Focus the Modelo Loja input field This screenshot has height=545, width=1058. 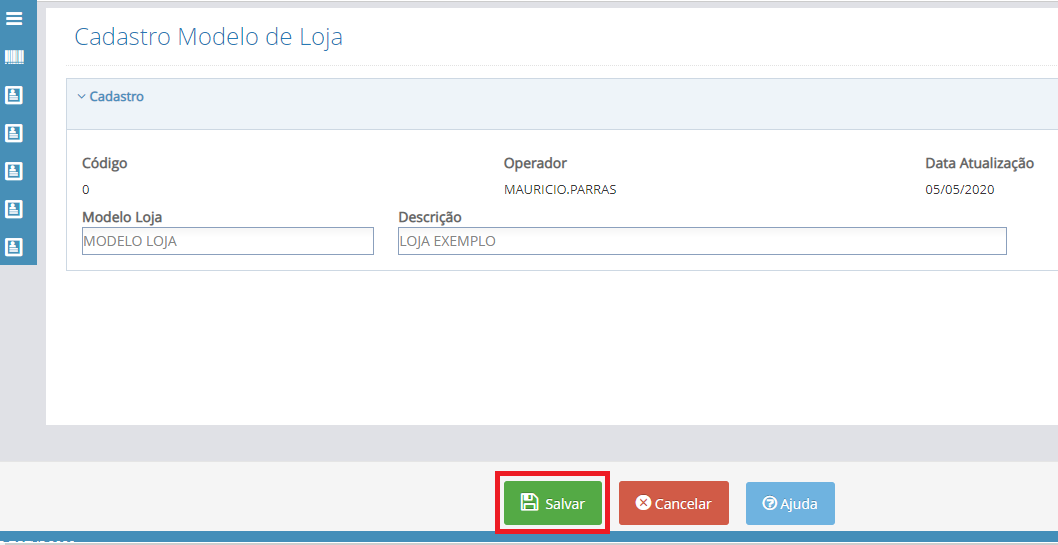click(x=227, y=241)
